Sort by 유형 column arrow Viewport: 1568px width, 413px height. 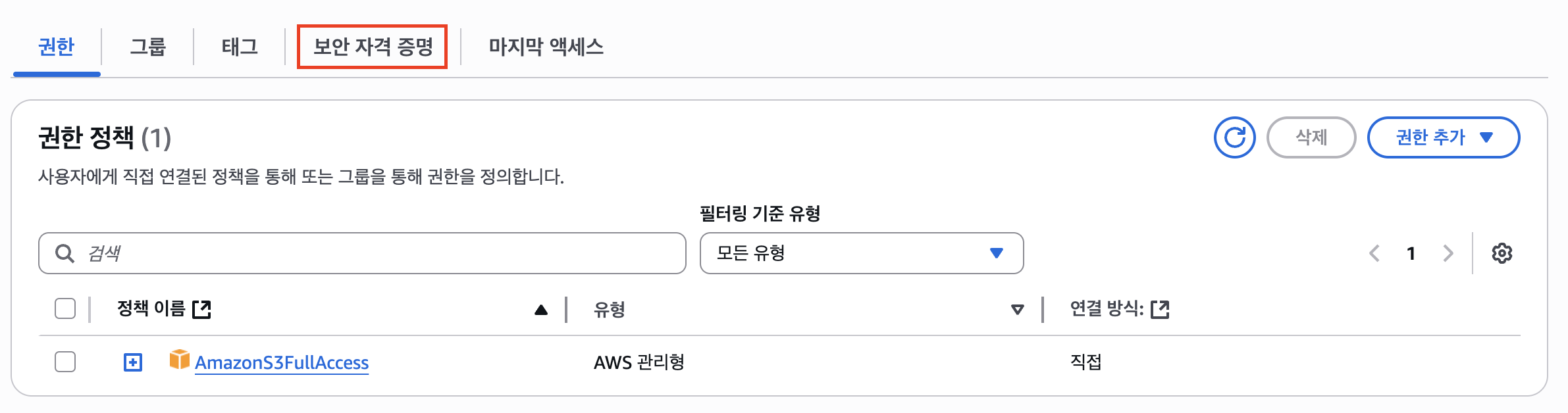pos(1017,310)
